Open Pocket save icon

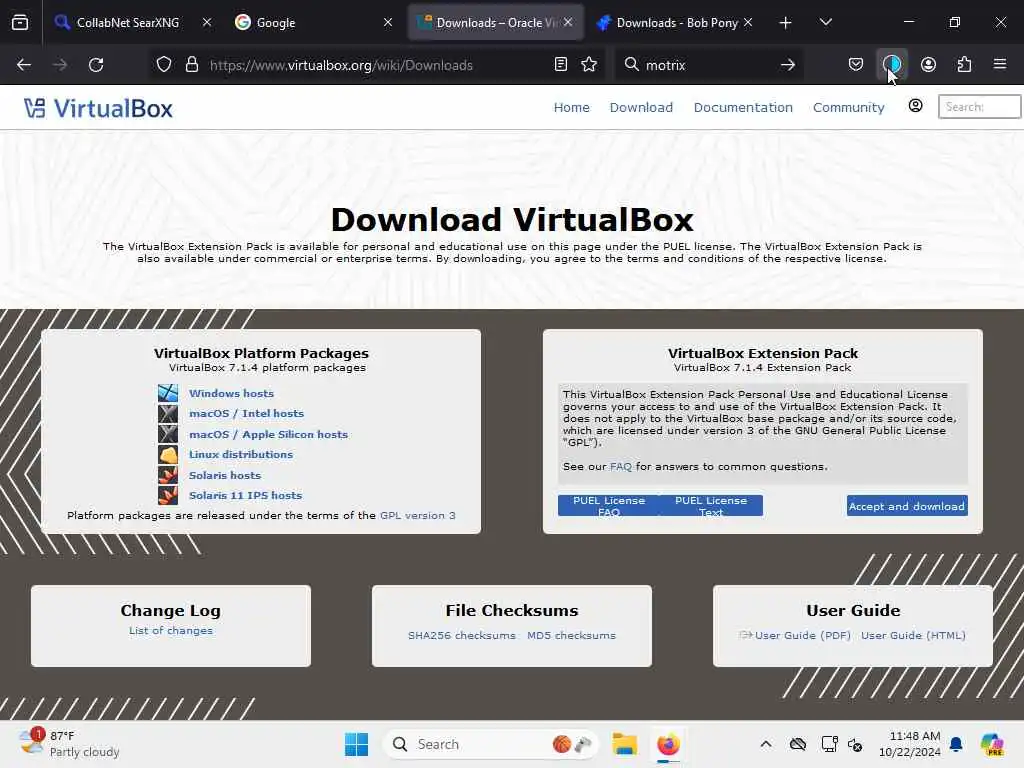(x=856, y=65)
